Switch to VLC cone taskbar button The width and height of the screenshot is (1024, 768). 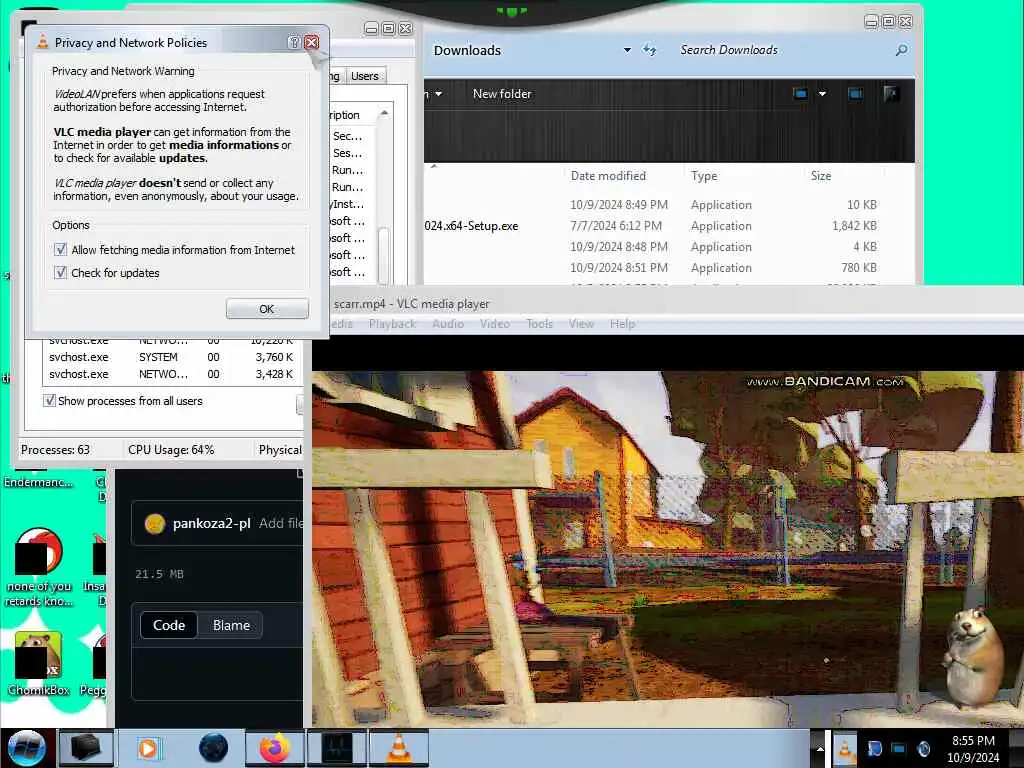pos(399,748)
